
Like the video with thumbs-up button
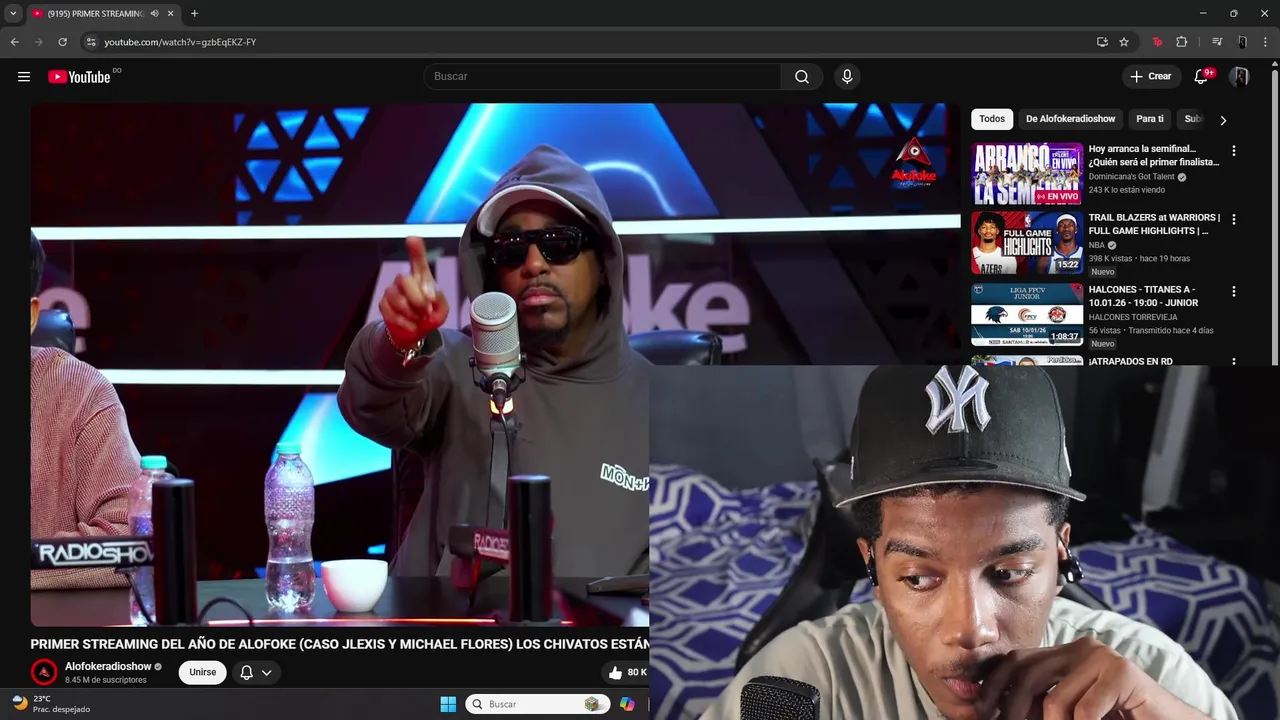(615, 673)
